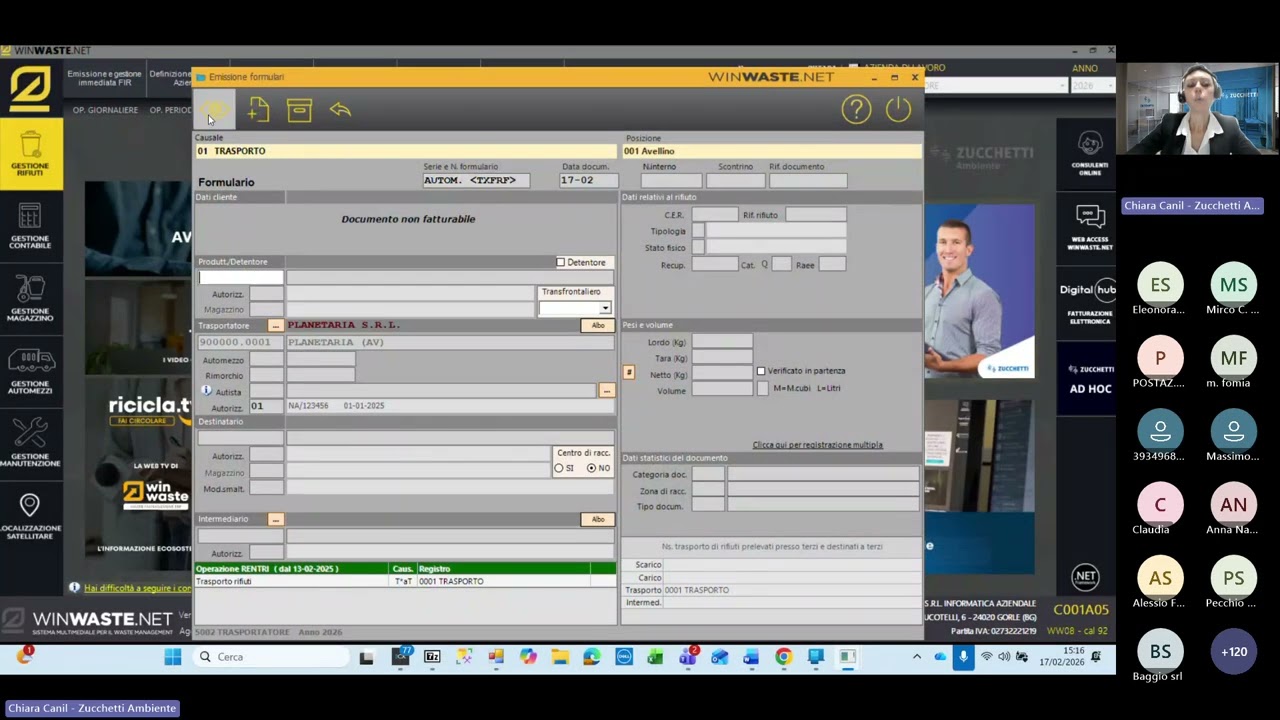The width and height of the screenshot is (1280, 720).
Task: Click the Serie e N. formulario field
Action: tap(476, 180)
